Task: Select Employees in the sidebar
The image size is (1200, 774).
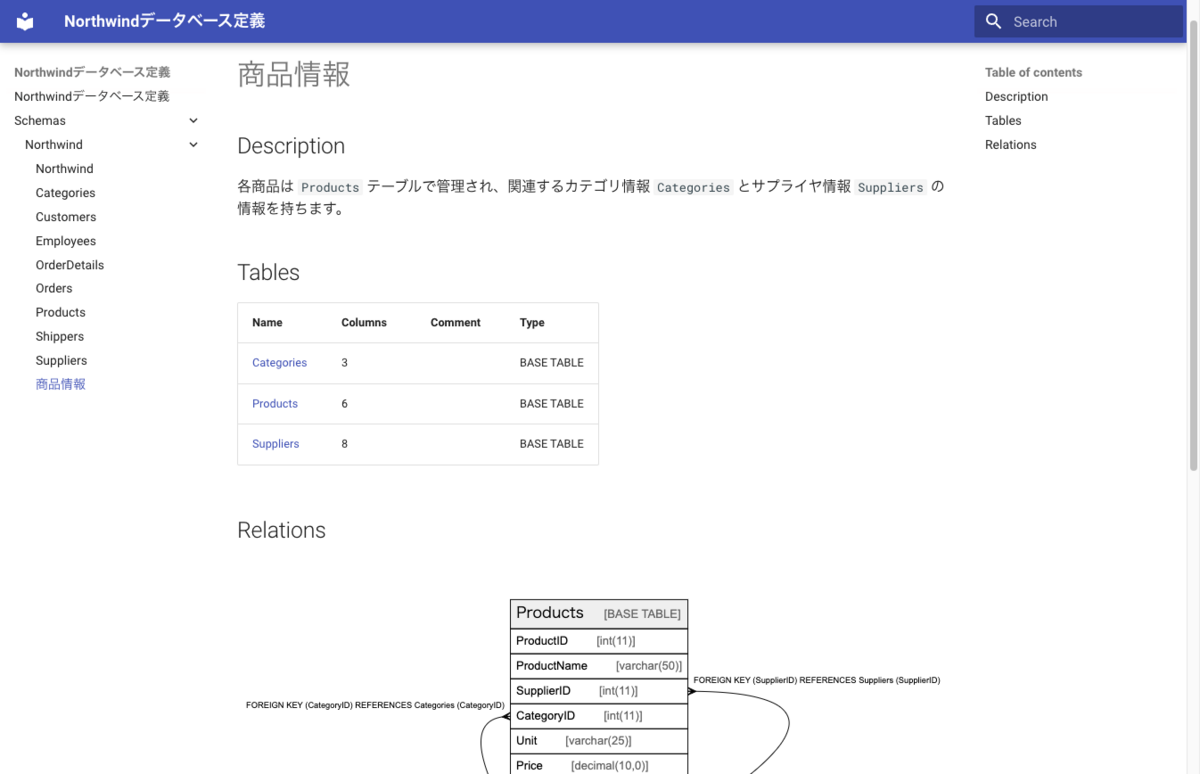Action: (65, 240)
